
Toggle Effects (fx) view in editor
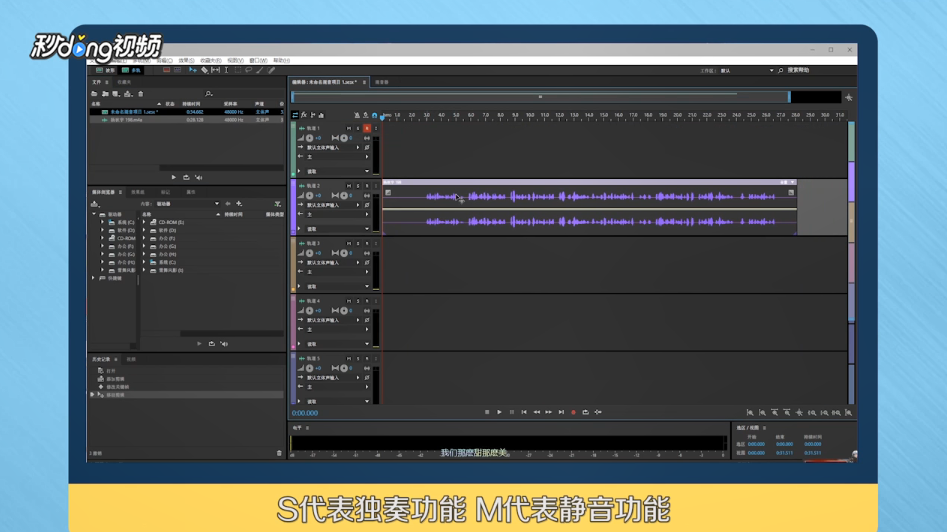pos(304,115)
